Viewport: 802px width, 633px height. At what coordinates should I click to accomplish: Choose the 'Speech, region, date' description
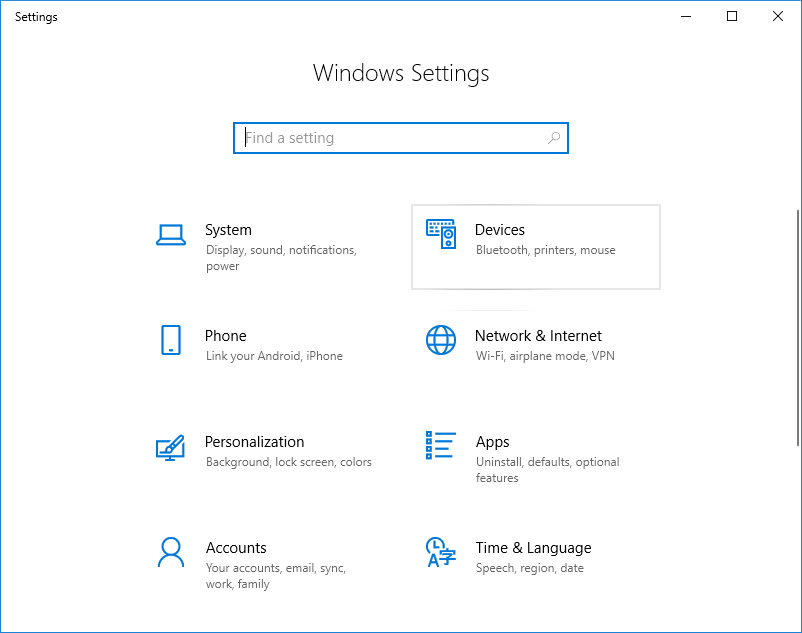(530, 568)
